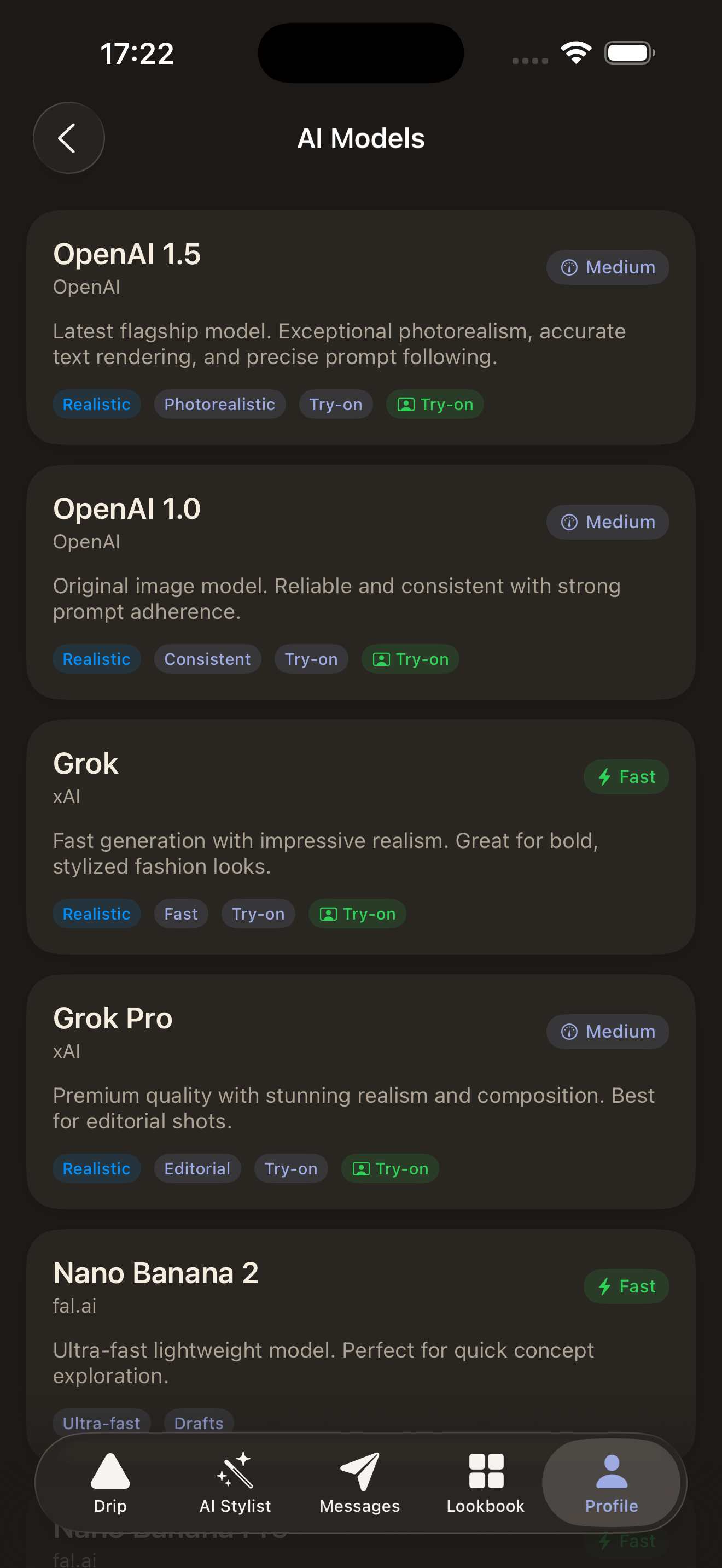Screen dimensions: 722x1568
Task: Tap the Wi-Fi status icon
Action: 576,52
